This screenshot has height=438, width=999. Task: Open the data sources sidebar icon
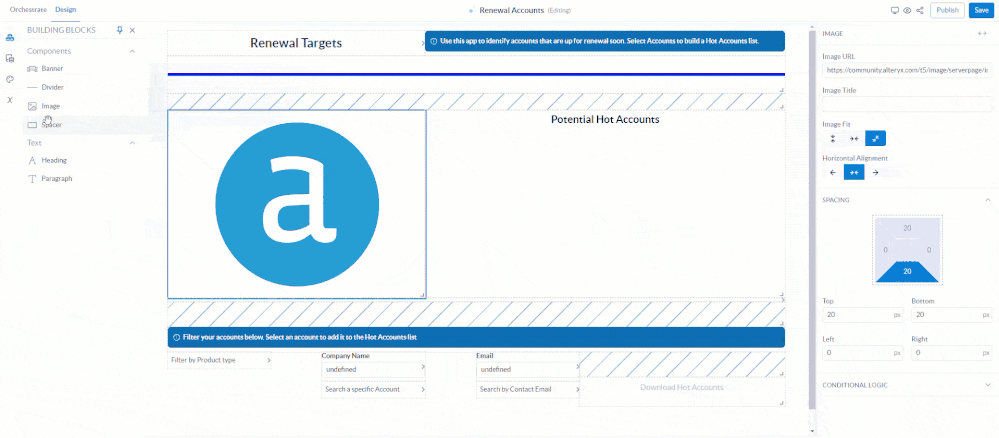(x=10, y=58)
